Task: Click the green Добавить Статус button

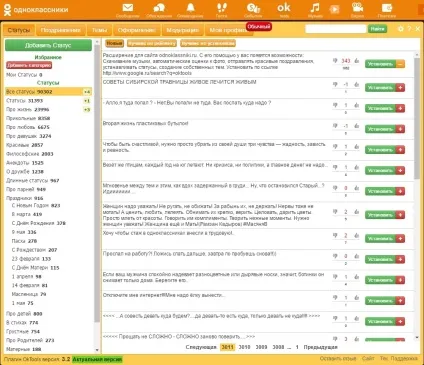Action: (x=48, y=45)
